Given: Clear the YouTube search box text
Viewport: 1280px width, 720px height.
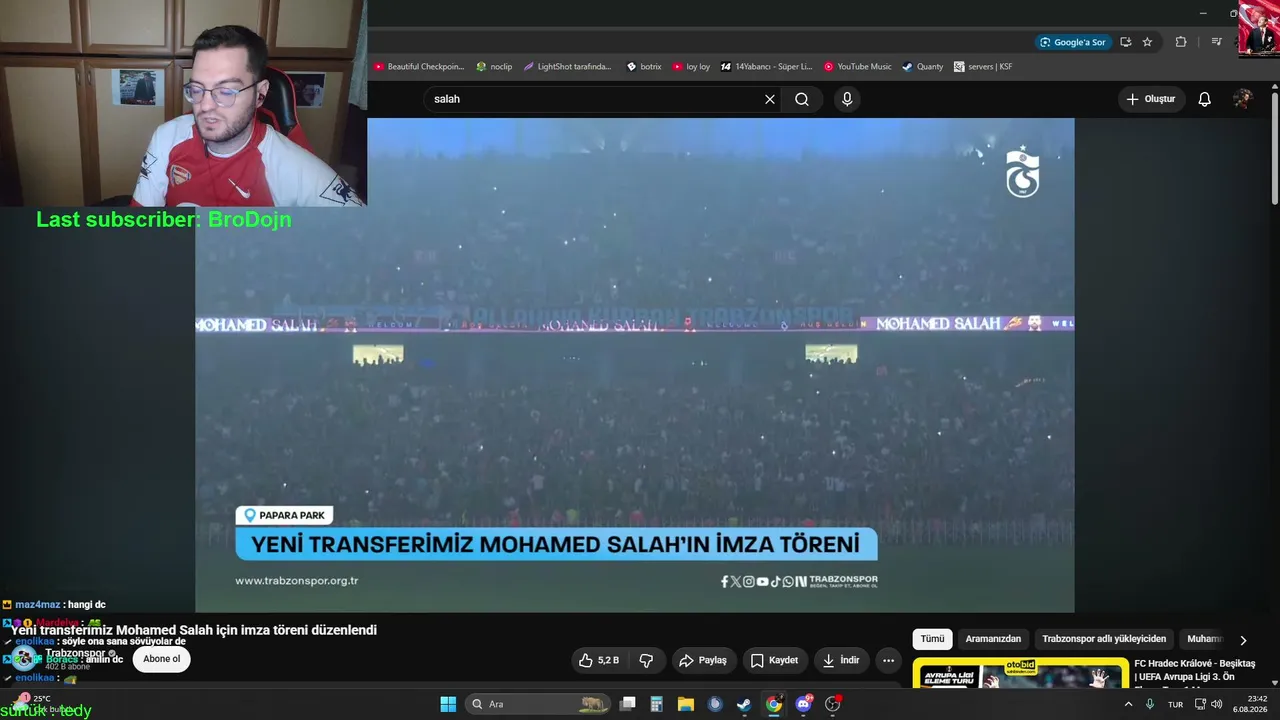Looking at the screenshot, I should (770, 99).
